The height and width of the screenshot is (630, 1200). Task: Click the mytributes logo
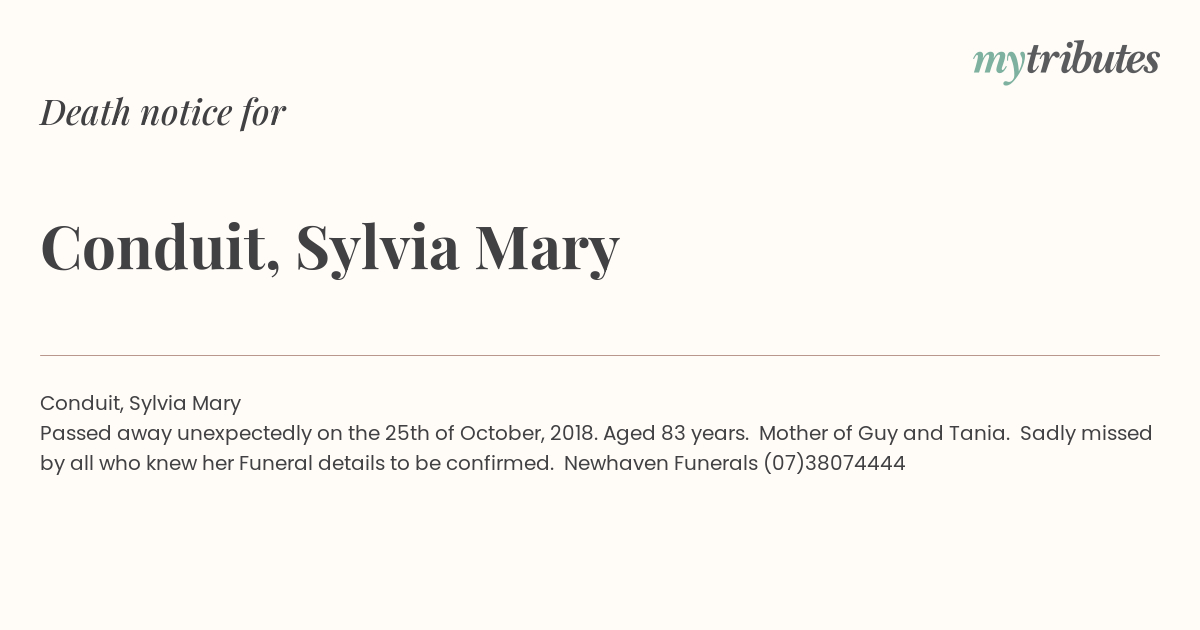pos(1066,60)
